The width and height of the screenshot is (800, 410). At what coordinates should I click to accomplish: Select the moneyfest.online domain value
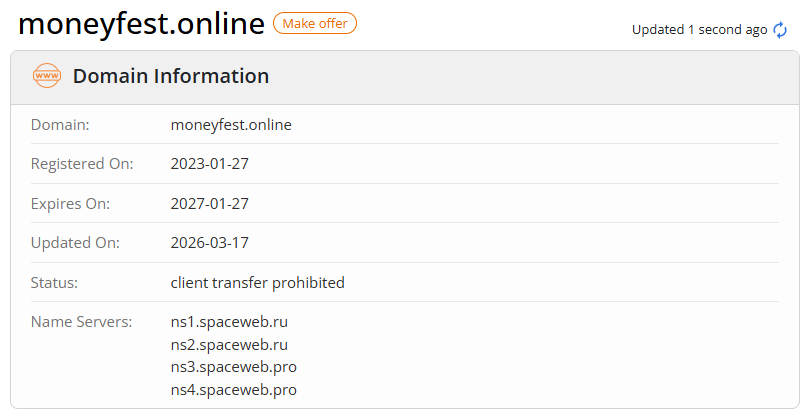click(231, 125)
